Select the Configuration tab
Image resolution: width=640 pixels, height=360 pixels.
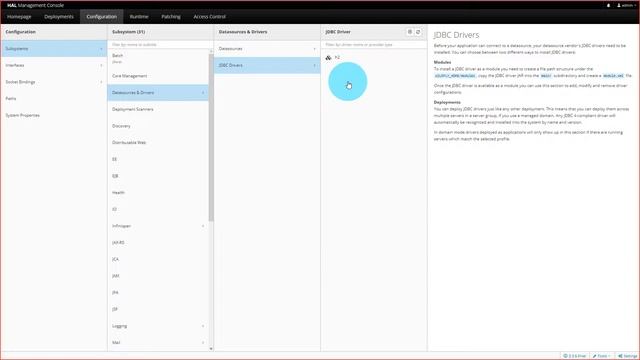(102, 17)
